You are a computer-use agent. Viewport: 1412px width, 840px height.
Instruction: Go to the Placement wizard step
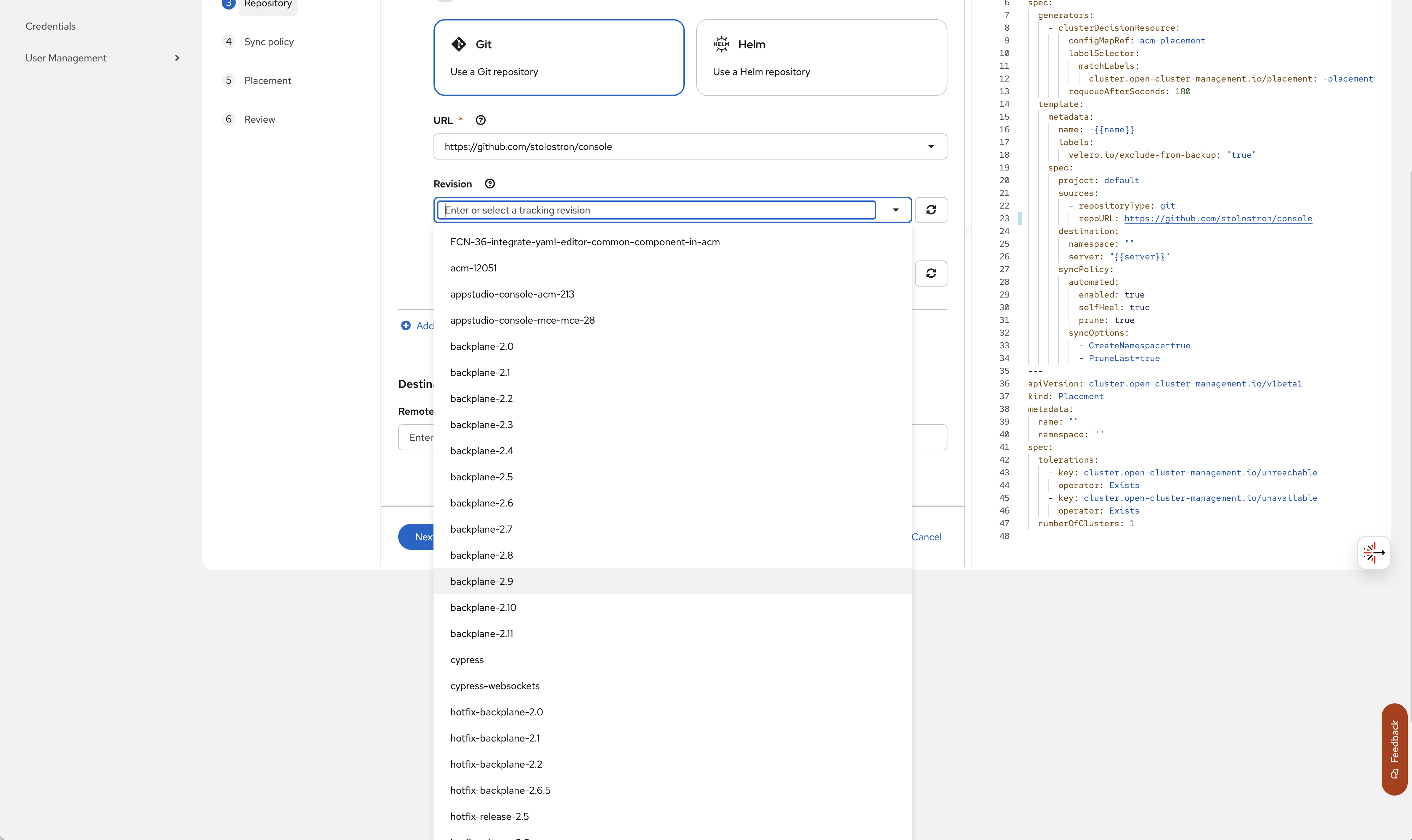(267, 80)
